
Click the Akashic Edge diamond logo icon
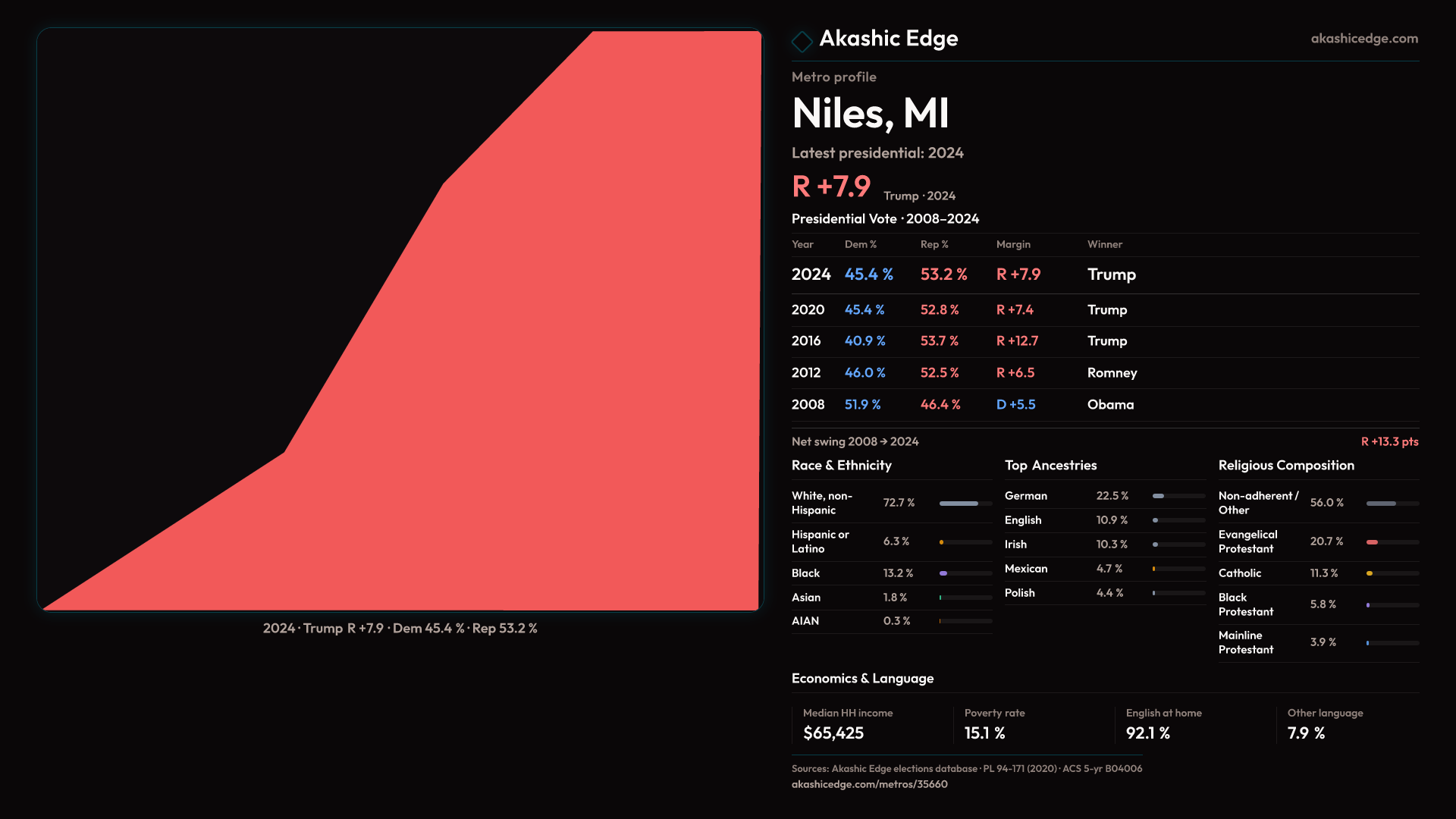point(802,41)
